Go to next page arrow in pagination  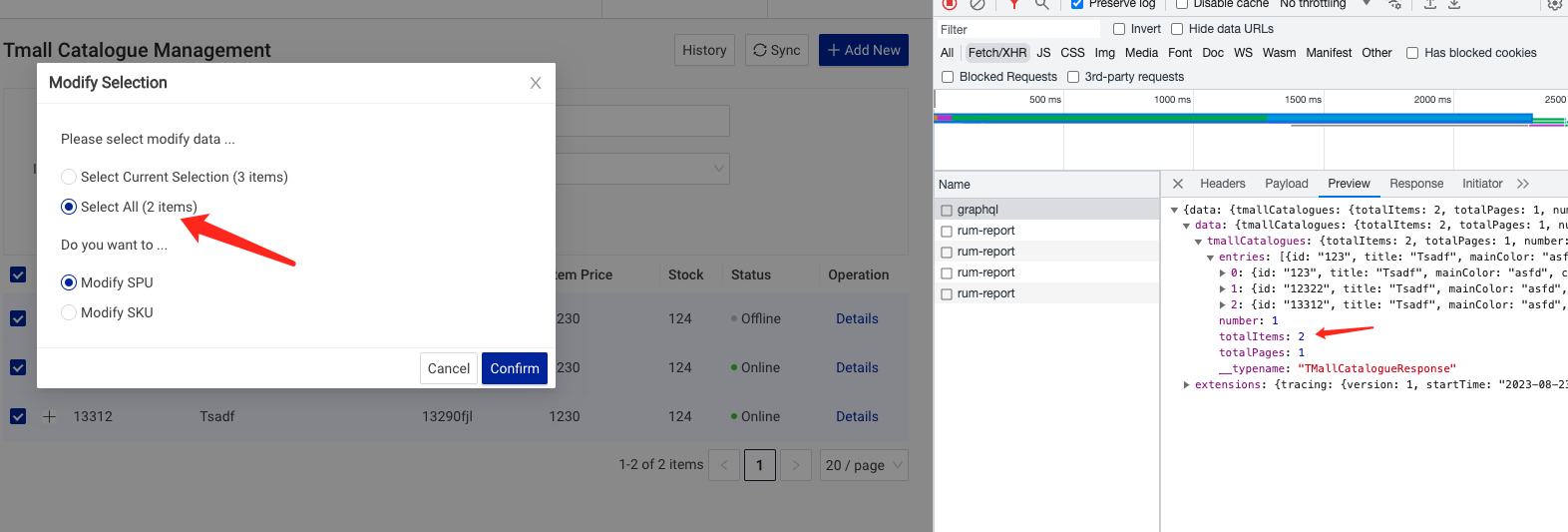[795, 465]
